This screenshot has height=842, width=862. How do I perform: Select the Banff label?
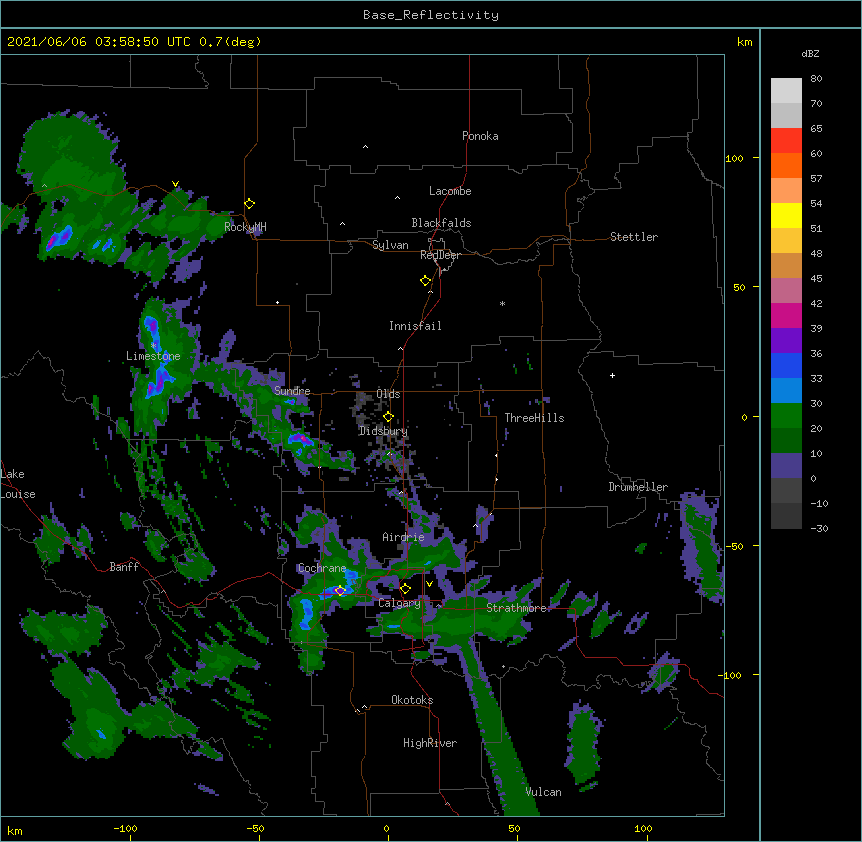pos(124,567)
